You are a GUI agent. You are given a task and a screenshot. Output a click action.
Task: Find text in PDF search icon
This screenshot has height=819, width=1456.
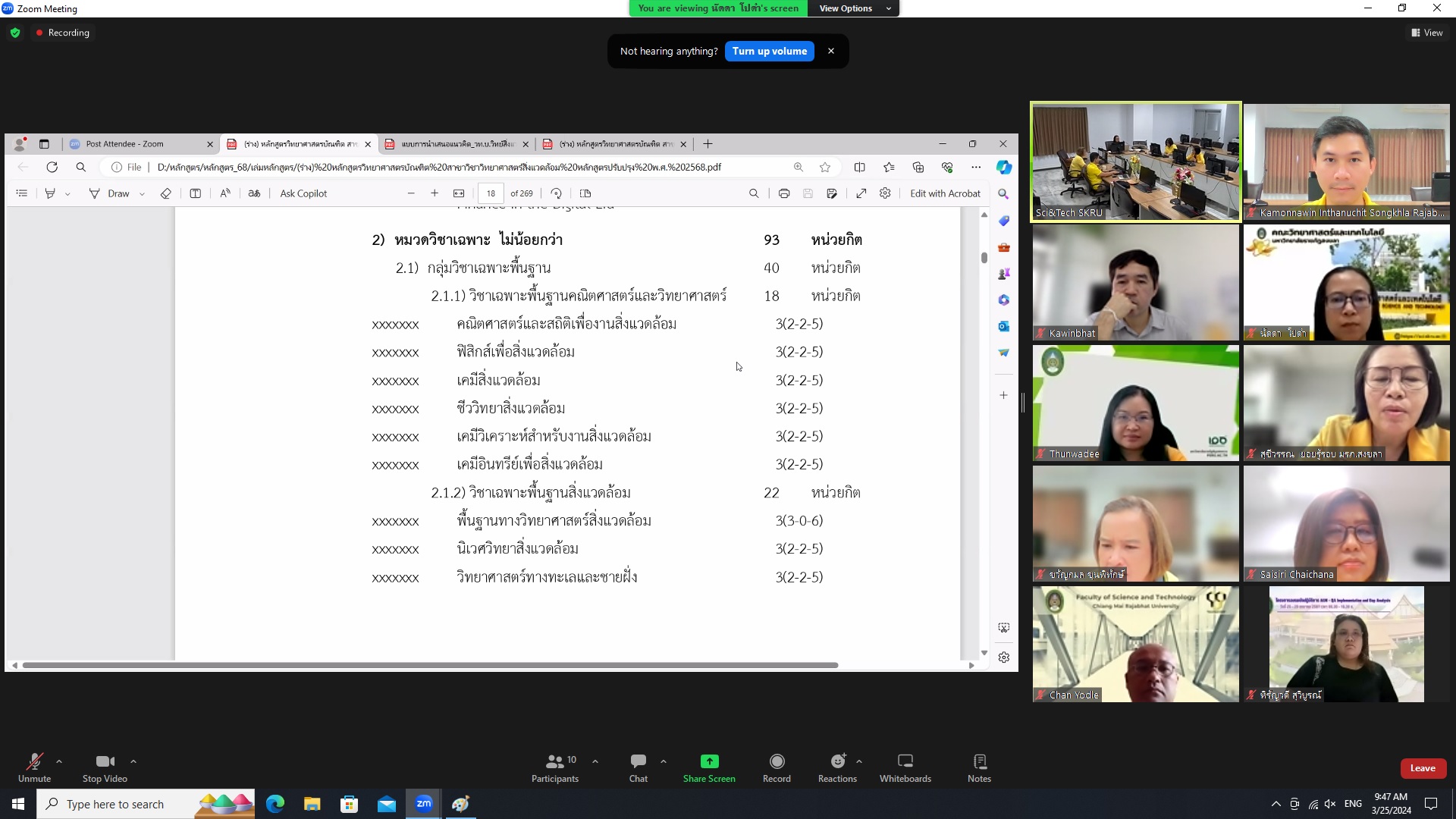pyautogui.click(x=754, y=193)
